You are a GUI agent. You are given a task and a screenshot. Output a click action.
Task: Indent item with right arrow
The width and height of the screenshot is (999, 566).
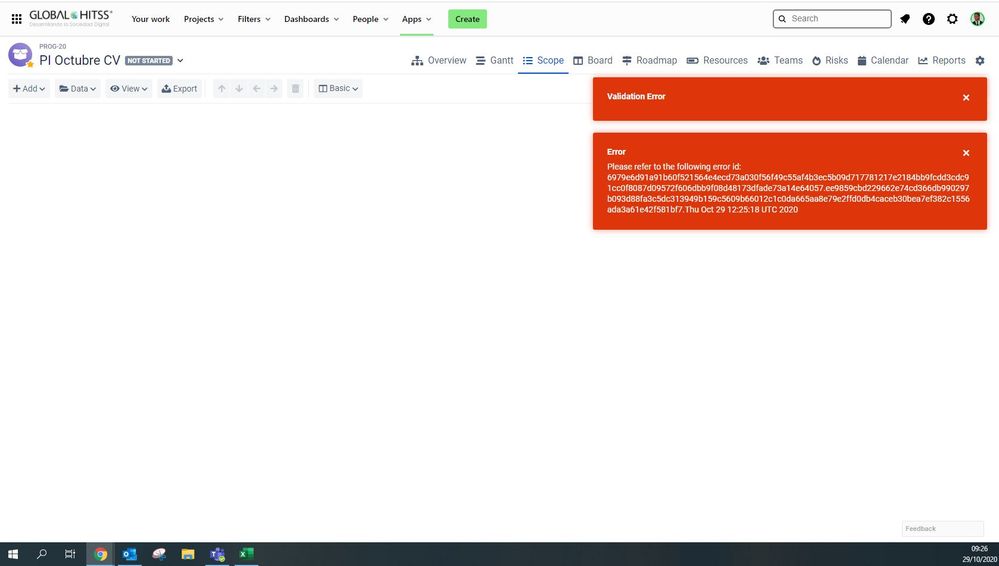tap(274, 89)
